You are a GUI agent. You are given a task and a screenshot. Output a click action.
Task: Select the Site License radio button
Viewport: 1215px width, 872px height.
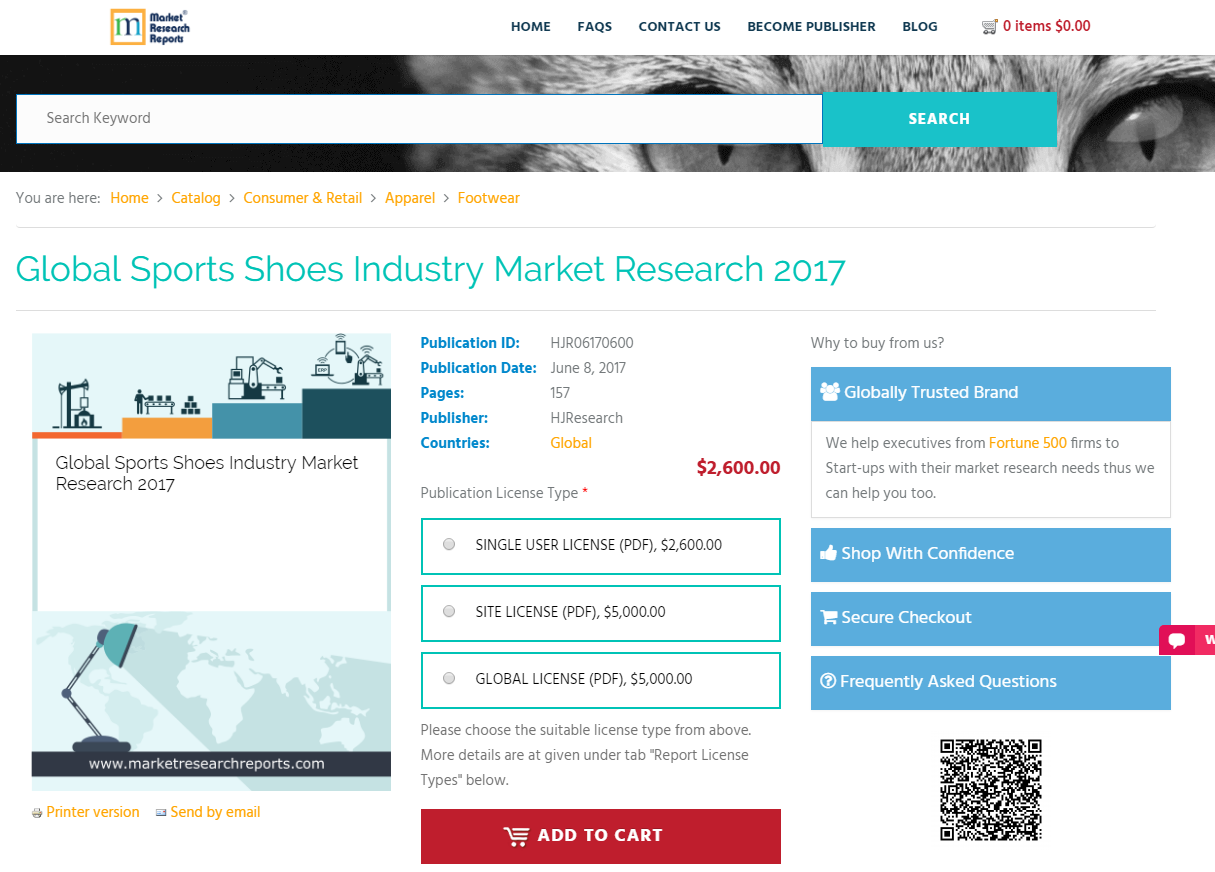click(449, 611)
